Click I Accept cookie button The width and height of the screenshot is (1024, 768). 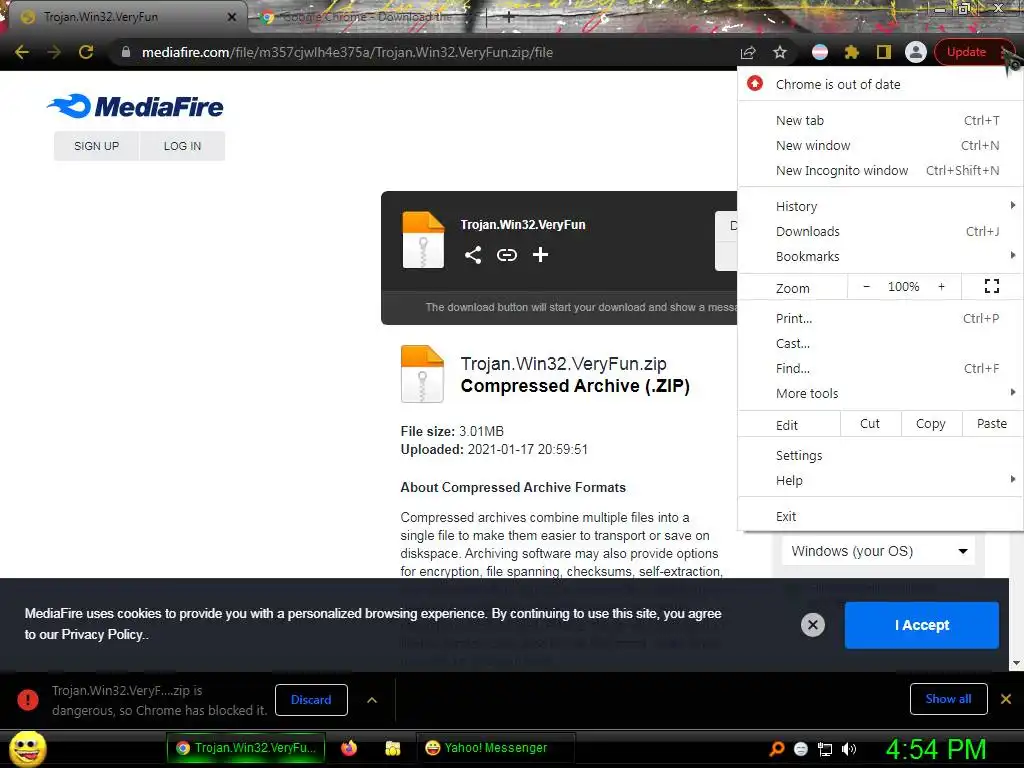pos(921,625)
